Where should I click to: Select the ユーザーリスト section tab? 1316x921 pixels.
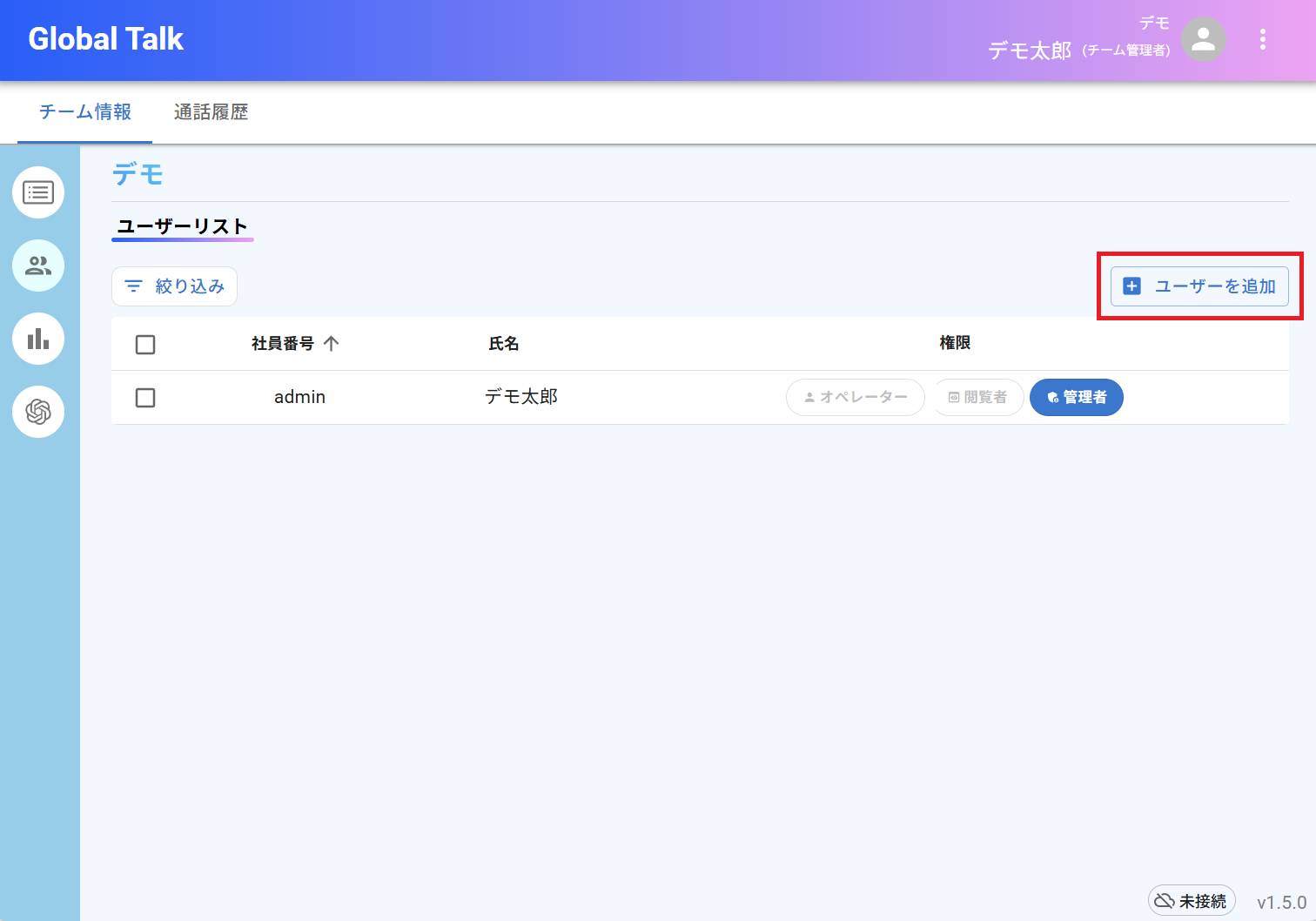tap(183, 227)
